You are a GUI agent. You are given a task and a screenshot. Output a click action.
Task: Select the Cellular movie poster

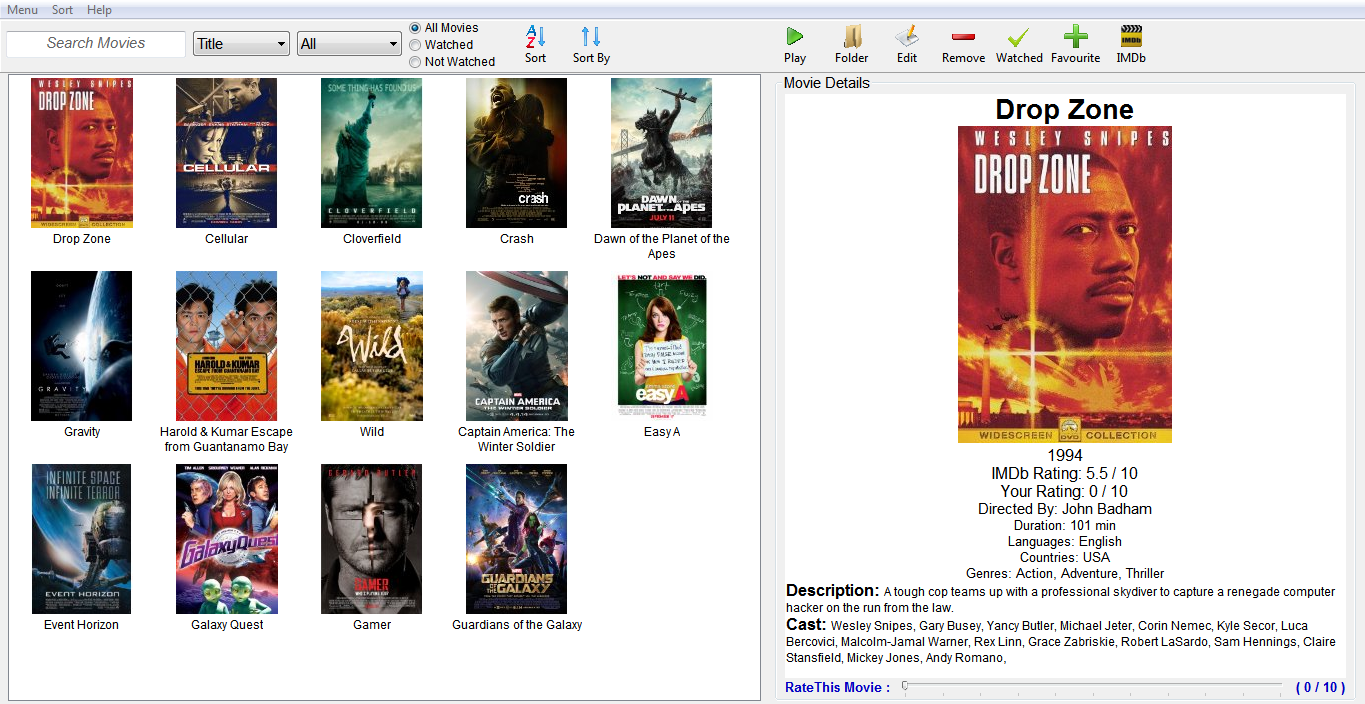[226, 153]
